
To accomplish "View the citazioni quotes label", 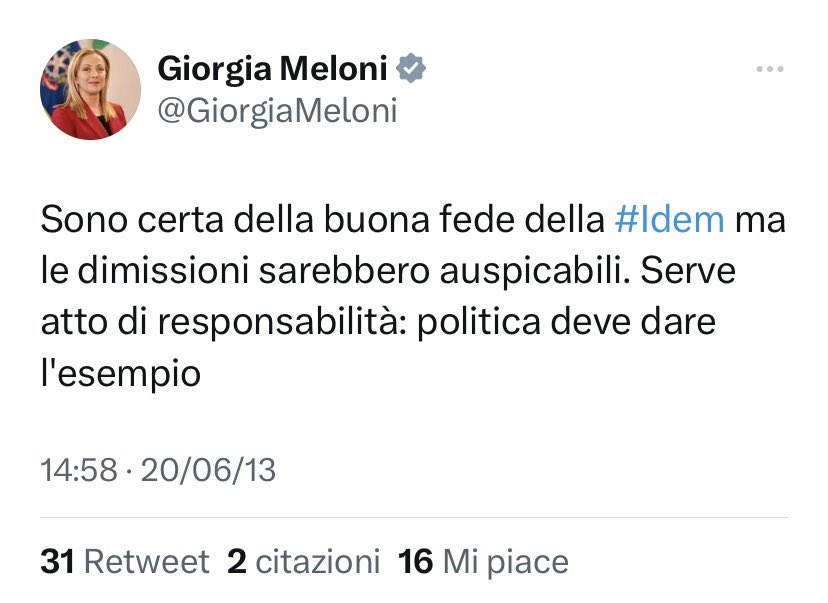I will (x=318, y=562).
